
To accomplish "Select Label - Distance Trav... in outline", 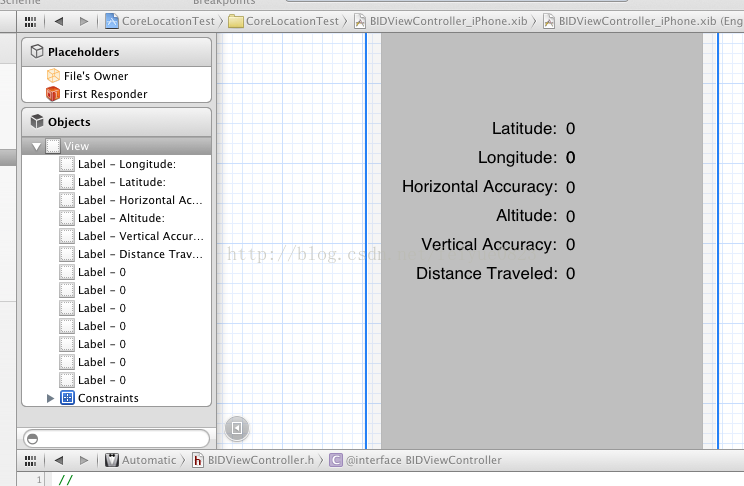I will click(x=140, y=254).
